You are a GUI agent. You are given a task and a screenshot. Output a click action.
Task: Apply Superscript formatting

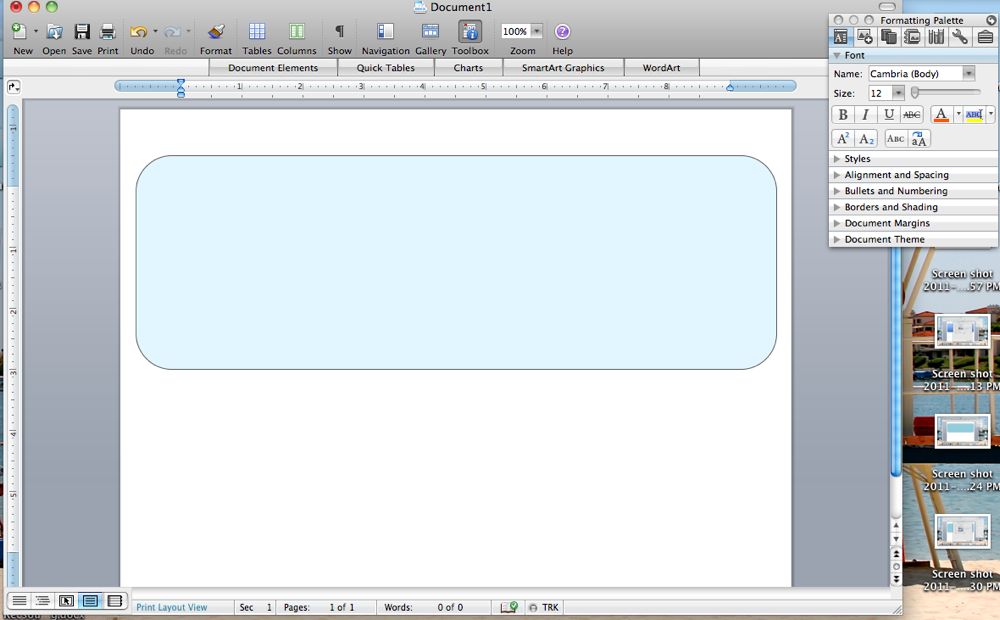[x=843, y=138]
